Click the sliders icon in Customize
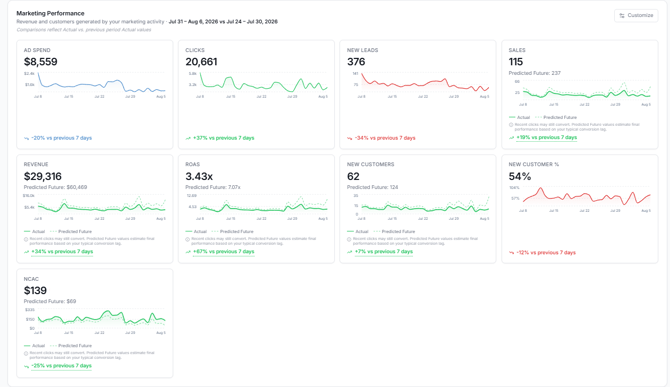670x387 pixels. coord(622,15)
